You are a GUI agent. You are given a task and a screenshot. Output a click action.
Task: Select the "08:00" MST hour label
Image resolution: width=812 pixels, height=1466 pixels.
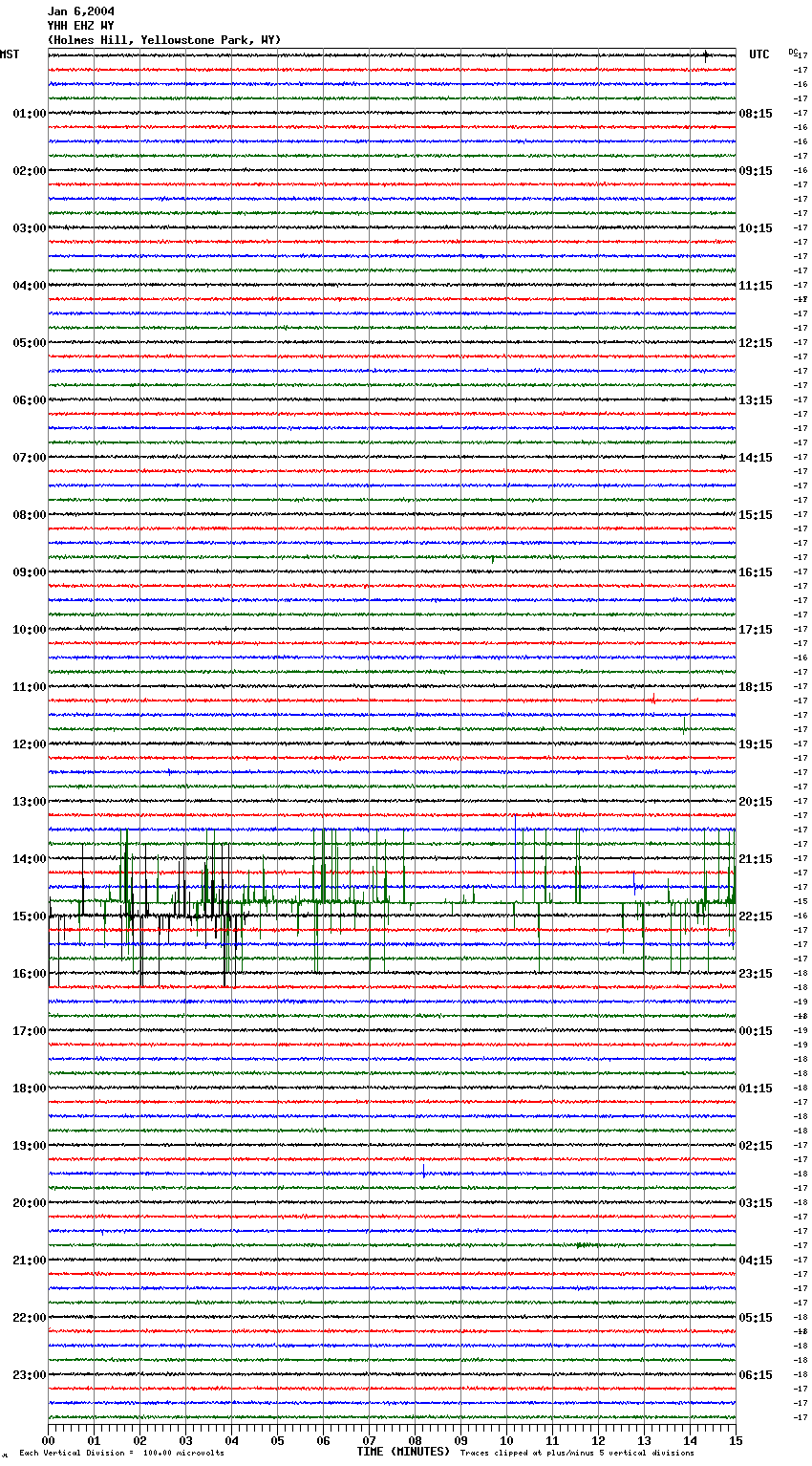30,515
